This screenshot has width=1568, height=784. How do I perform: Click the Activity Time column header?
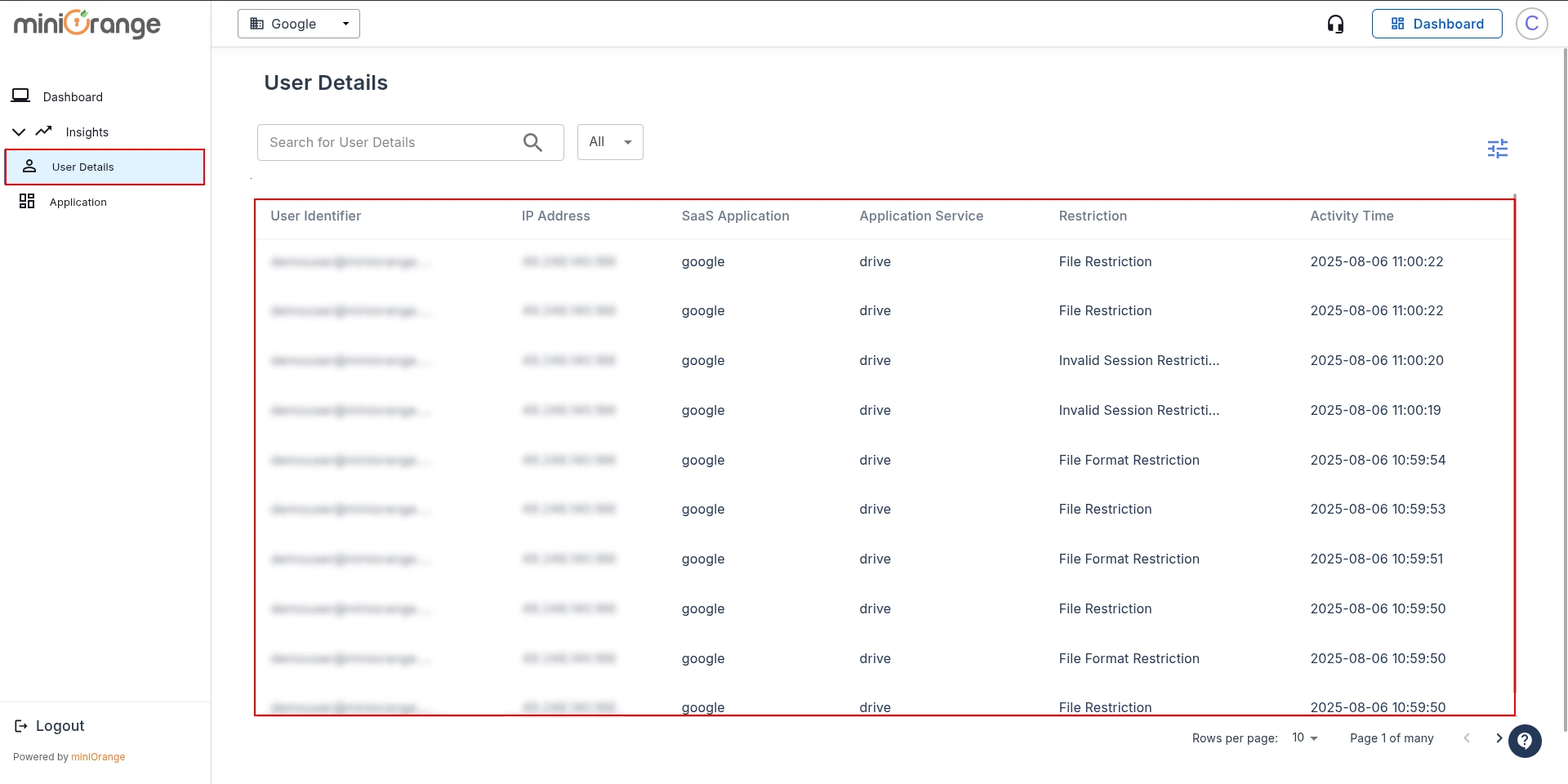[x=1352, y=216]
